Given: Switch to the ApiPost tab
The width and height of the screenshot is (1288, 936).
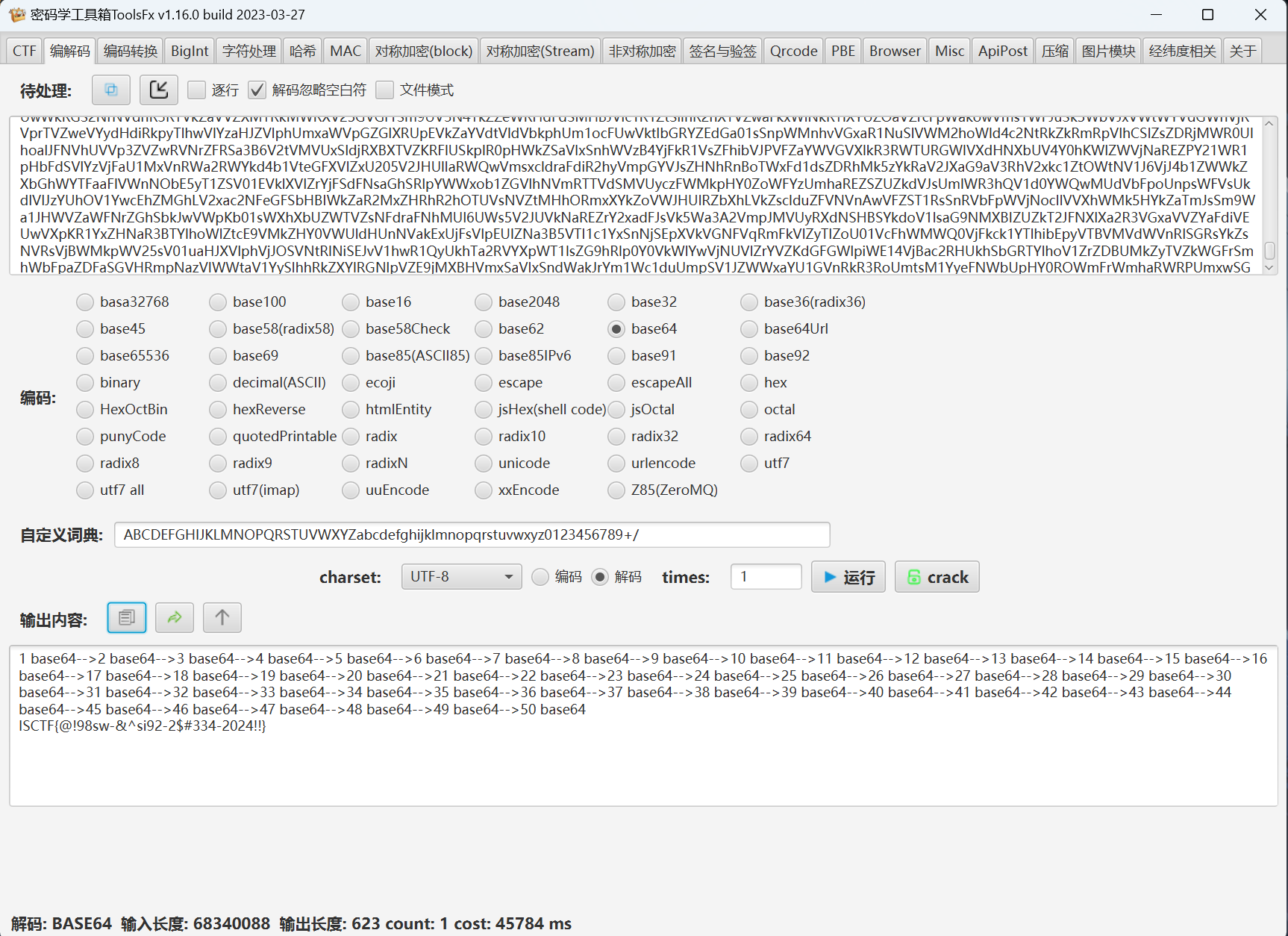Looking at the screenshot, I should [1003, 51].
